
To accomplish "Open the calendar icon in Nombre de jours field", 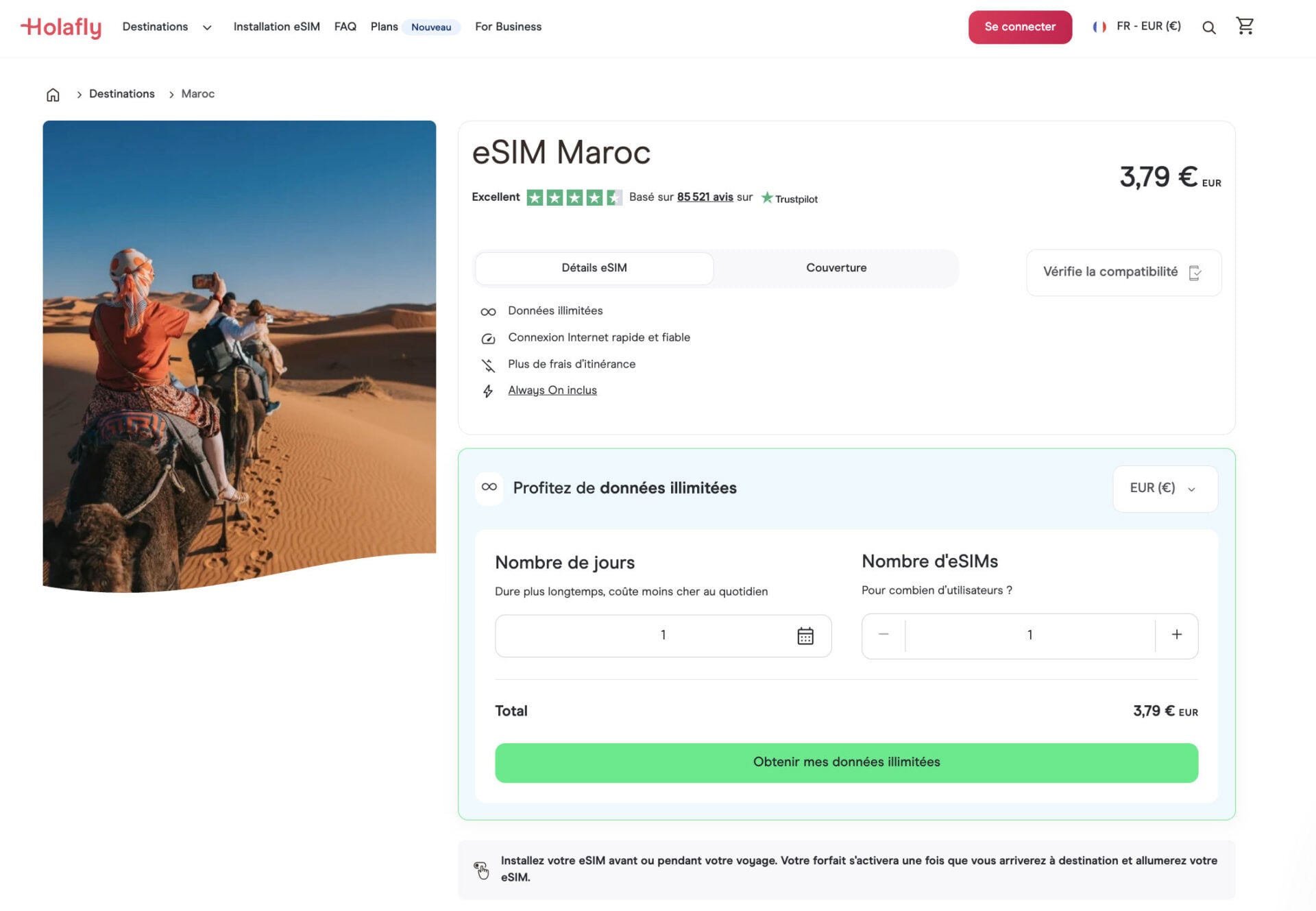I will pyautogui.click(x=806, y=635).
